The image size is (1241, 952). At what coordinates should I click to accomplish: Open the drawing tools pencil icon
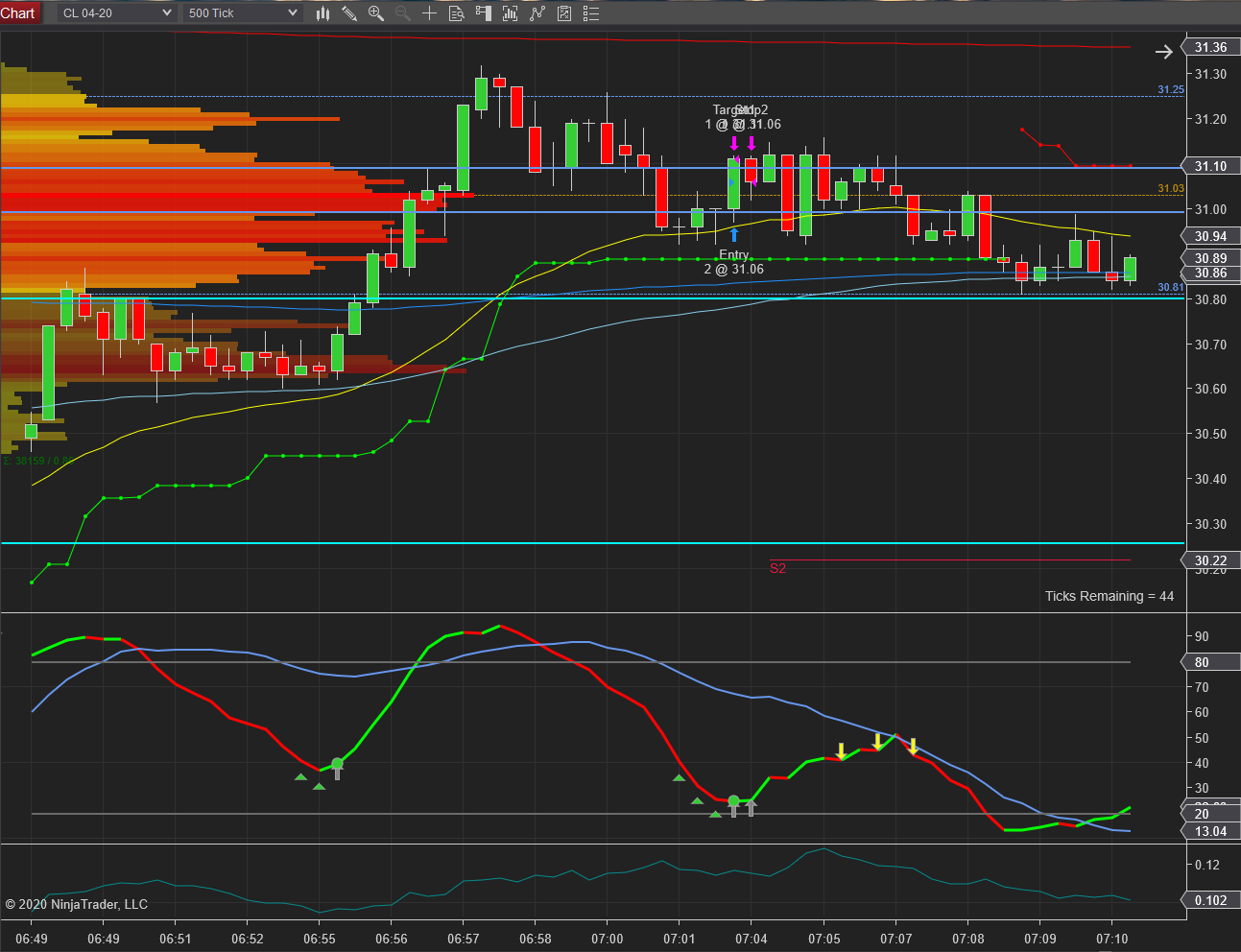pos(349,12)
